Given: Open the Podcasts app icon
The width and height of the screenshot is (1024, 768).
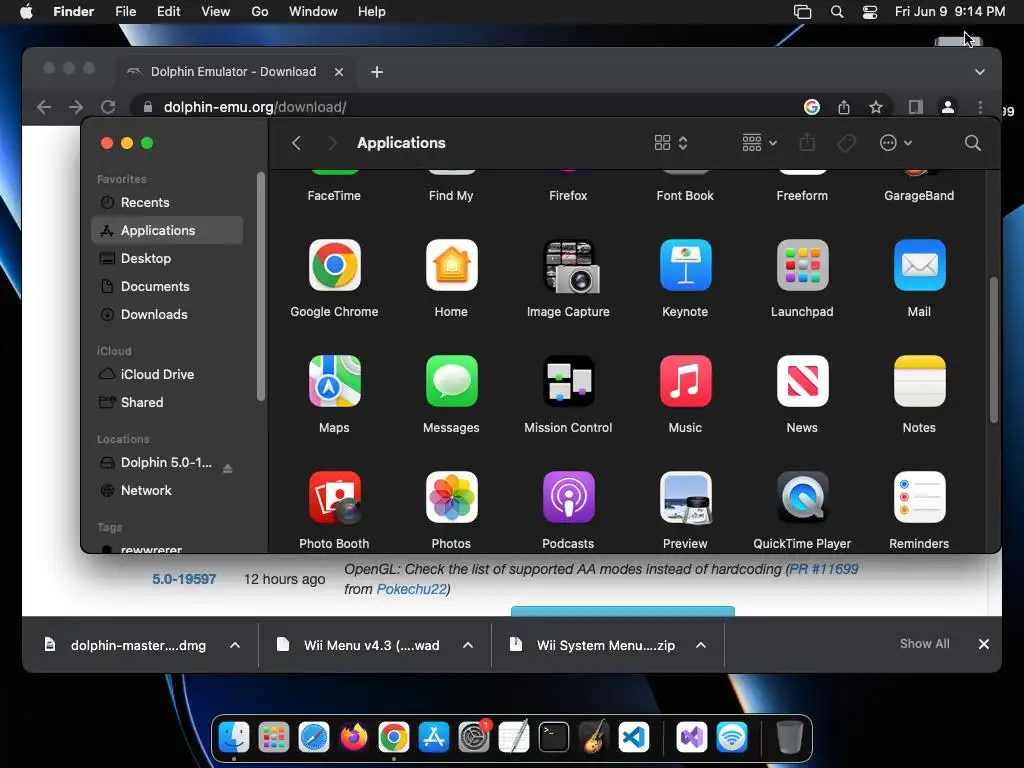Looking at the screenshot, I should pyautogui.click(x=568, y=497).
